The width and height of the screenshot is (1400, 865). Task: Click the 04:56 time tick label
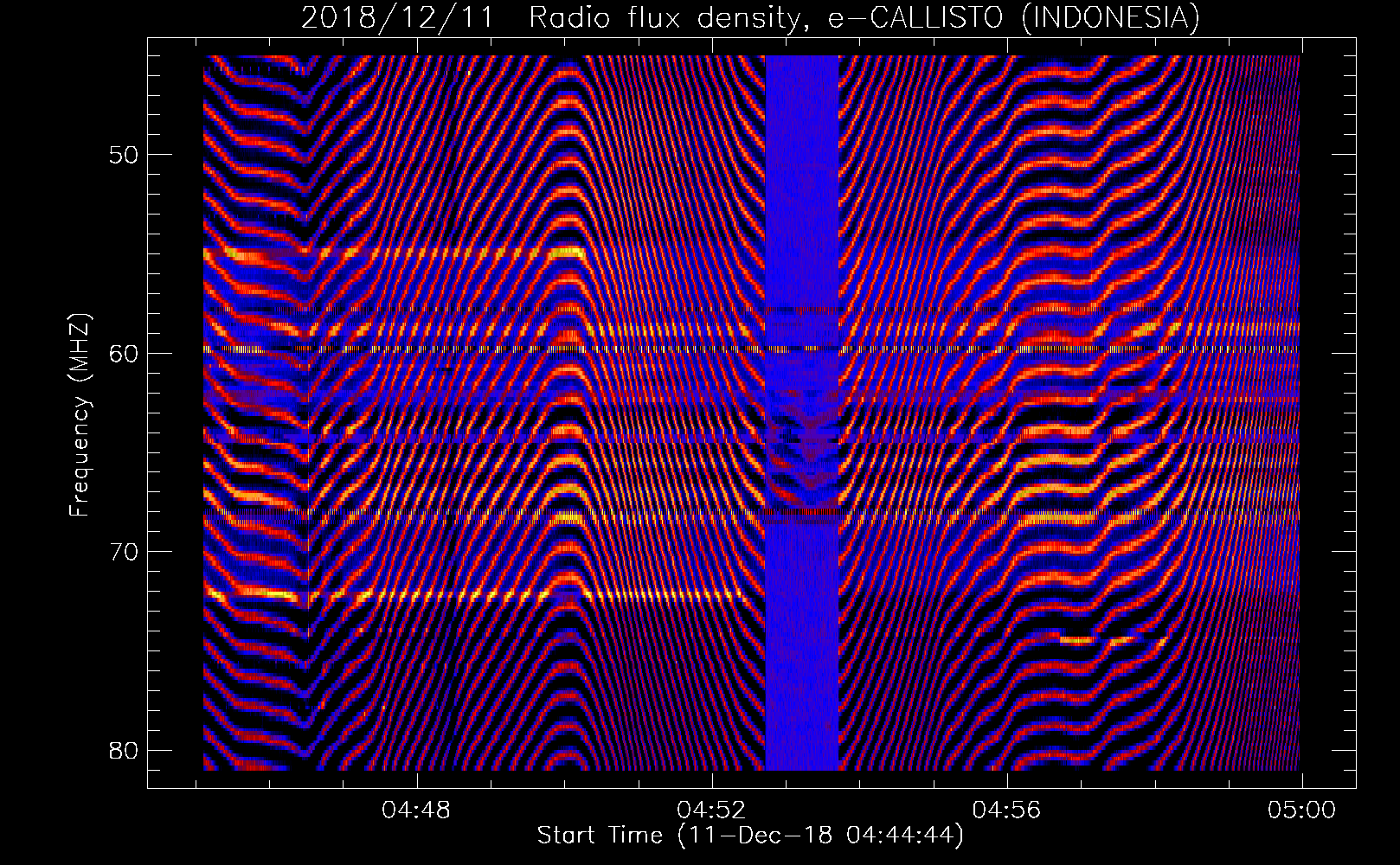1007,811
